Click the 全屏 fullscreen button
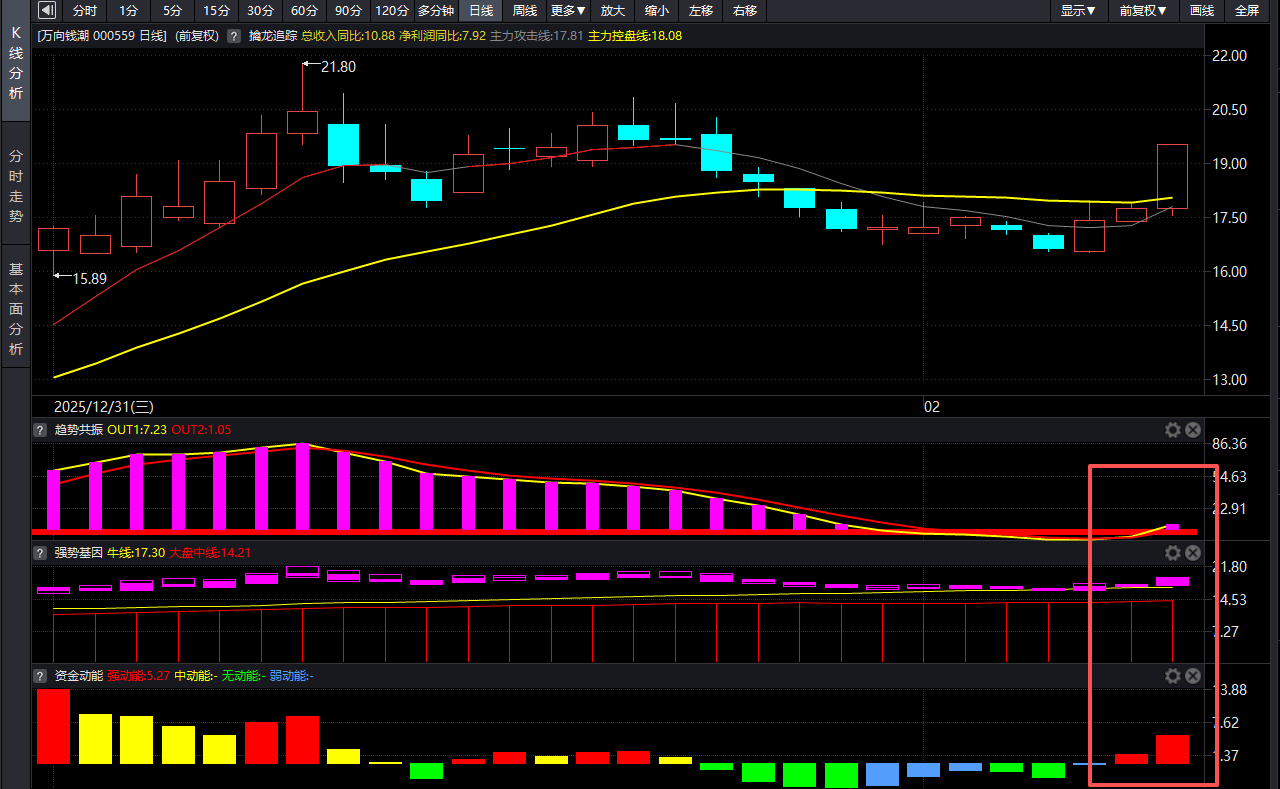1280x789 pixels. [x=1247, y=11]
